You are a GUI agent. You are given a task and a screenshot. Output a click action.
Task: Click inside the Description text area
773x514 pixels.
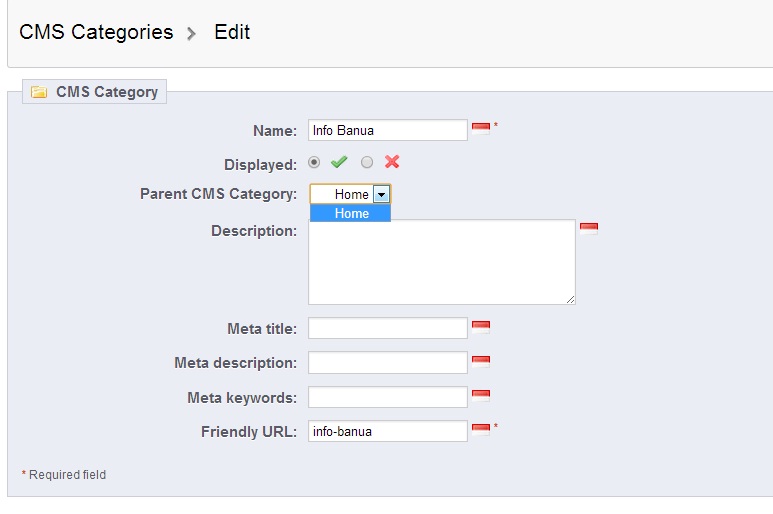pyautogui.click(x=441, y=262)
